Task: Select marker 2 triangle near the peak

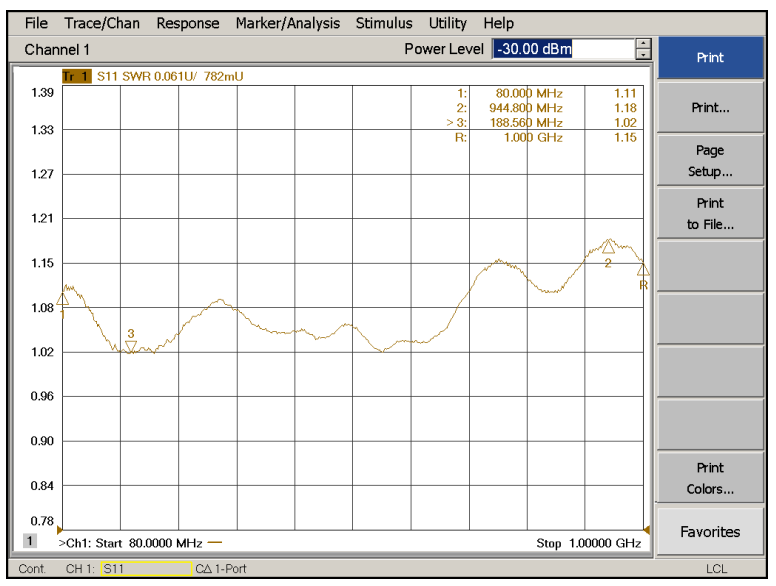Action: 608,247
